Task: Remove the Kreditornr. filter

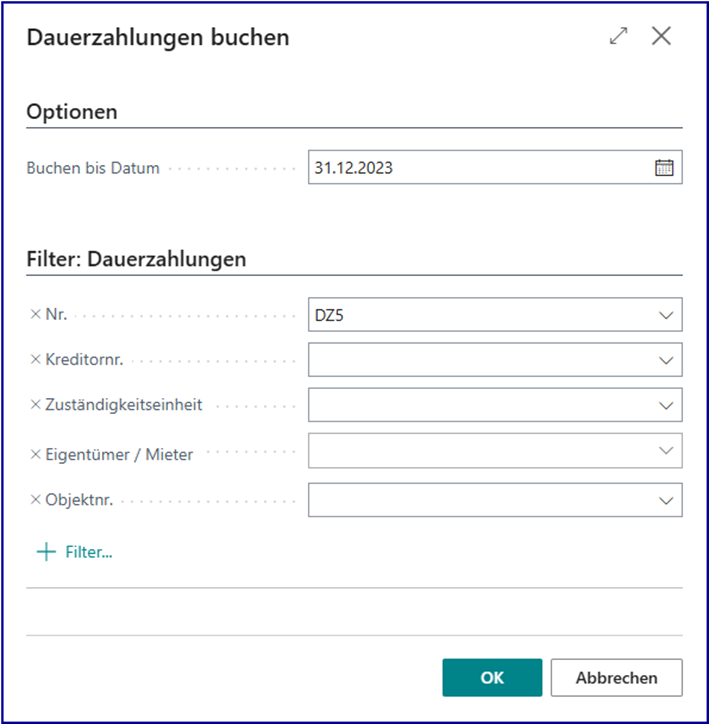Action: pos(36,359)
